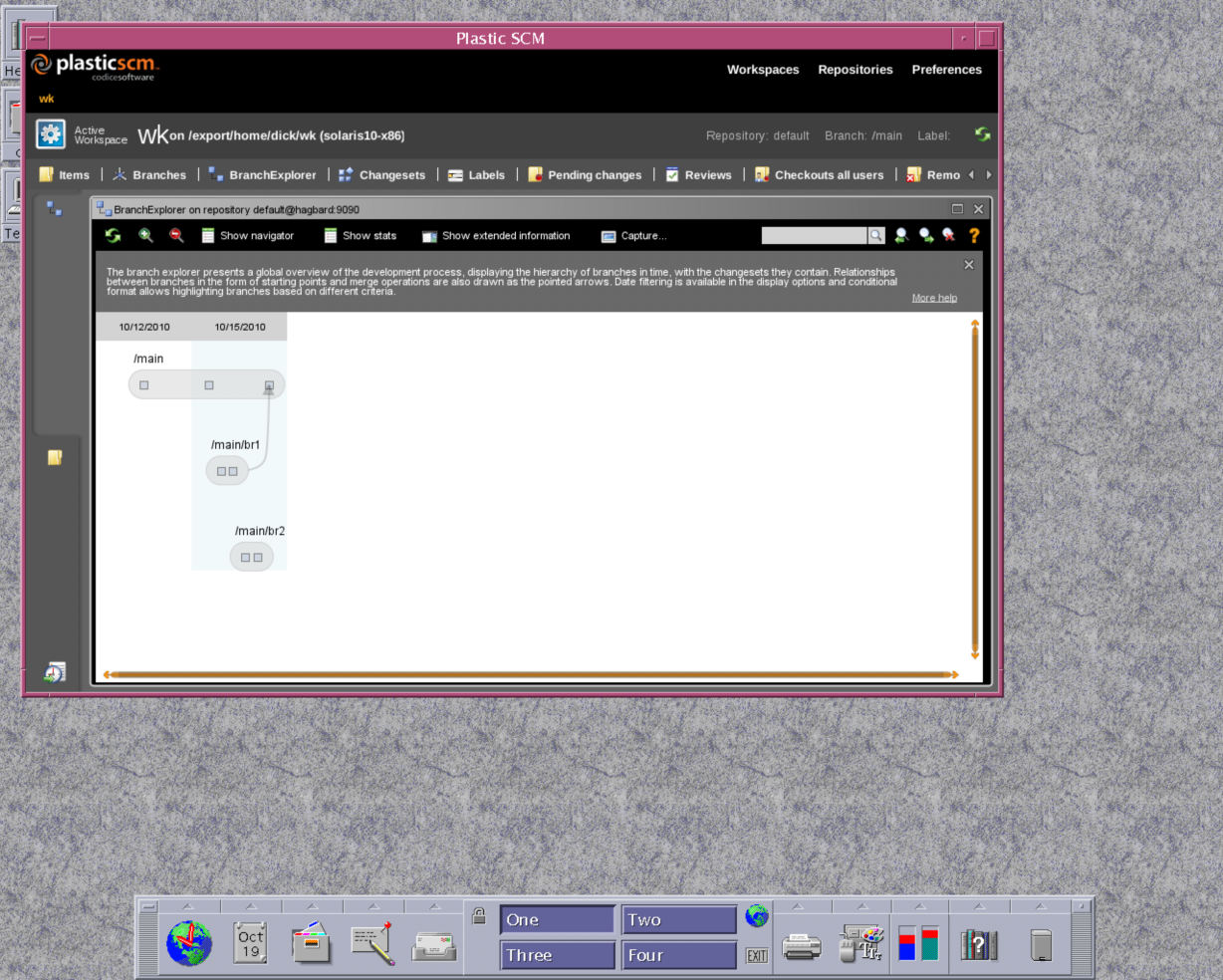The image size is (1223, 980).
Task: Toggle Show navigator in BranchExplorer toolbar
Action: (x=248, y=236)
